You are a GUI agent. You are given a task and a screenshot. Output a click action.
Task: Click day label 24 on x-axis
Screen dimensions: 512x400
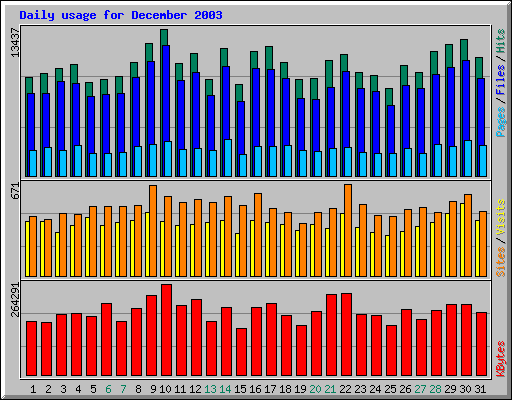(x=375, y=389)
